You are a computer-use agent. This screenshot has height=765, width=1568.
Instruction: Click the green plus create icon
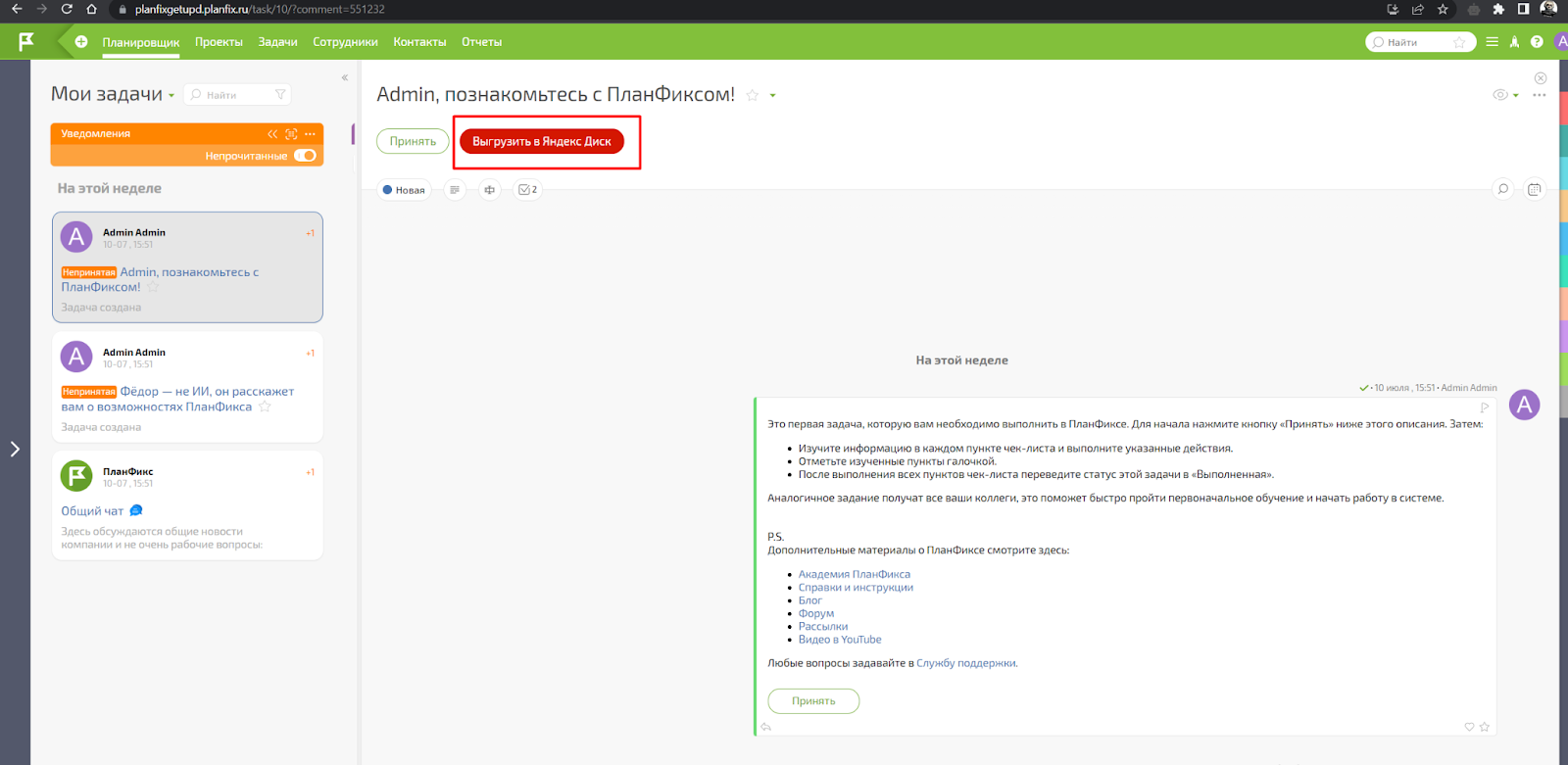click(x=81, y=42)
